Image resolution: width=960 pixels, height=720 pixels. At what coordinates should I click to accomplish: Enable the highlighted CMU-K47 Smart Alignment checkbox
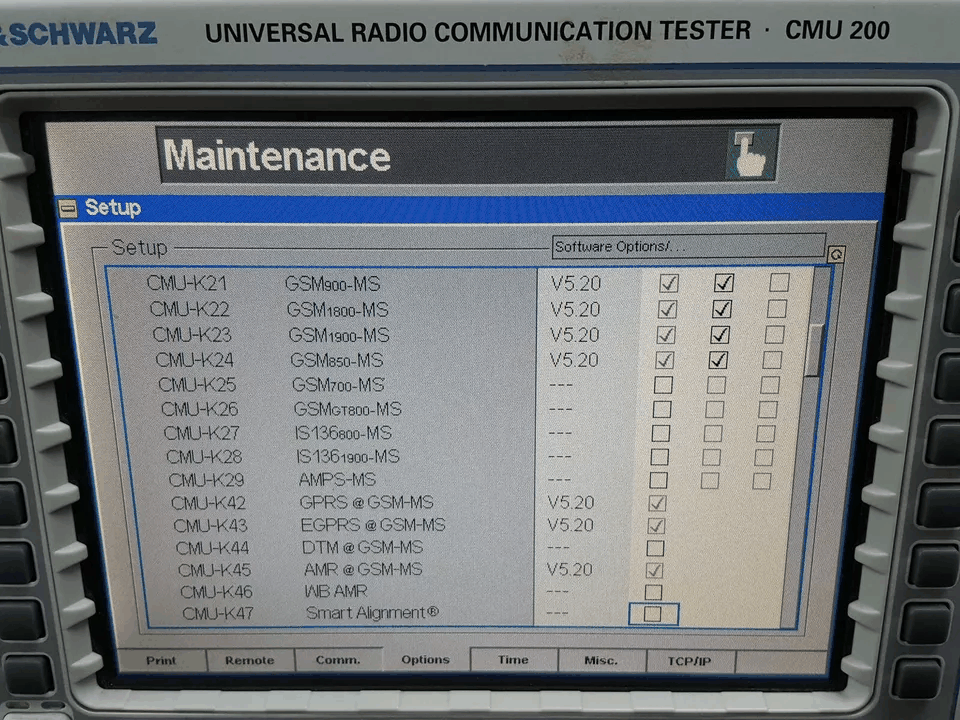click(653, 613)
